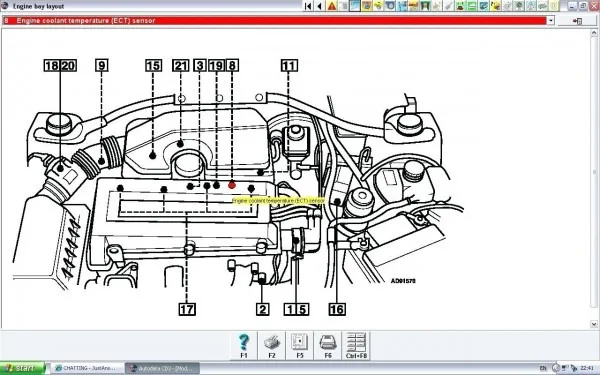Click callout number 9 in diagram
600x375 pixels.
(101, 65)
